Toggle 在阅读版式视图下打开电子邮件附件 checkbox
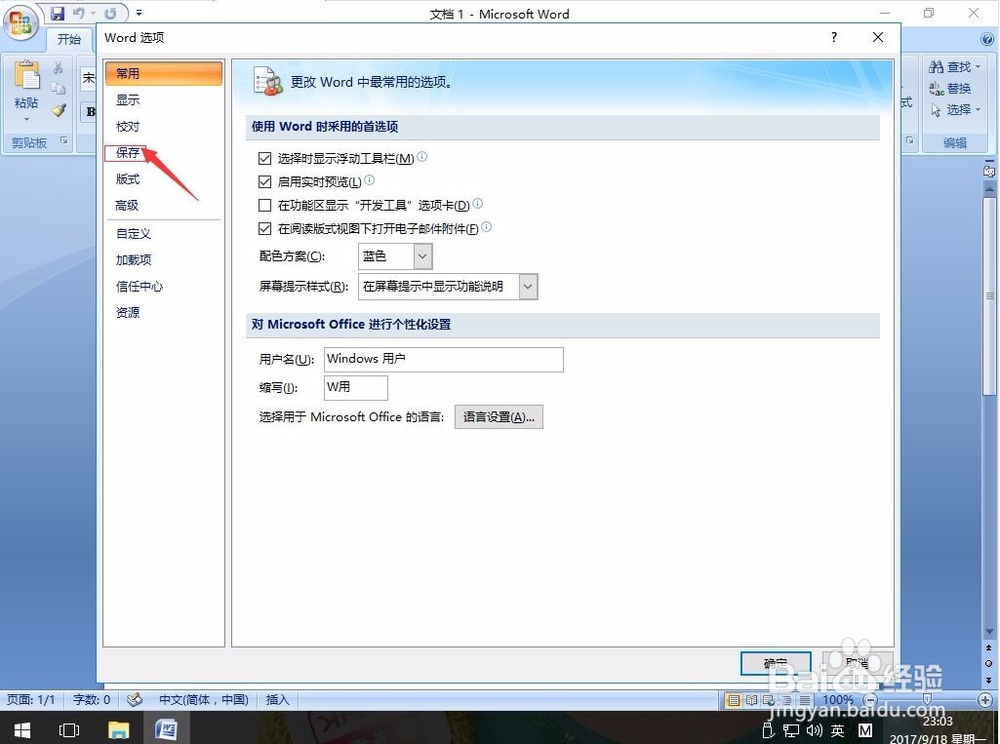 [265, 228]
